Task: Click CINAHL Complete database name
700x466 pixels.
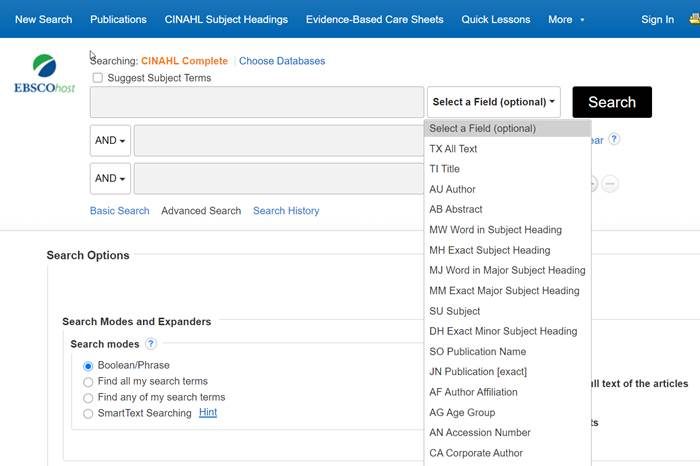Action: (x=184, y=61)
